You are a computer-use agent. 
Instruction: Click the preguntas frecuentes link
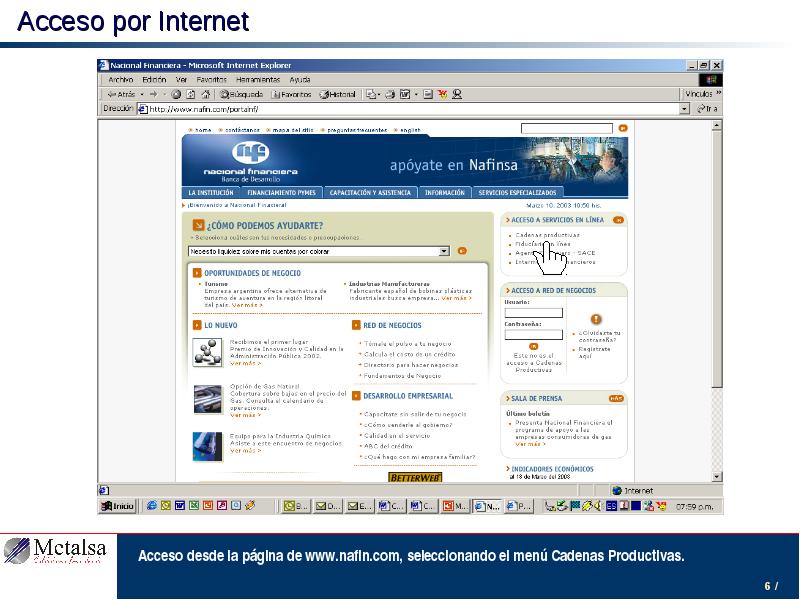357,130
